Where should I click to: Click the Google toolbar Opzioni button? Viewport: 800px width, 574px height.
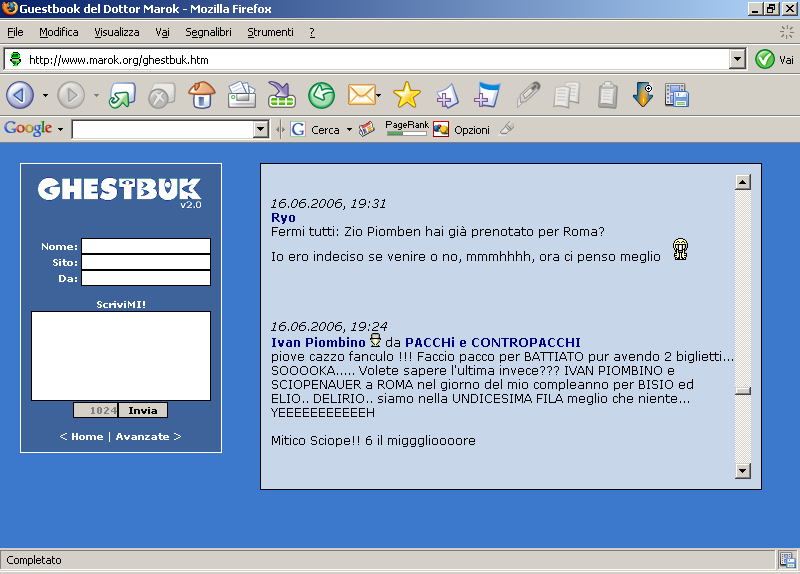[x=462, y=129]
